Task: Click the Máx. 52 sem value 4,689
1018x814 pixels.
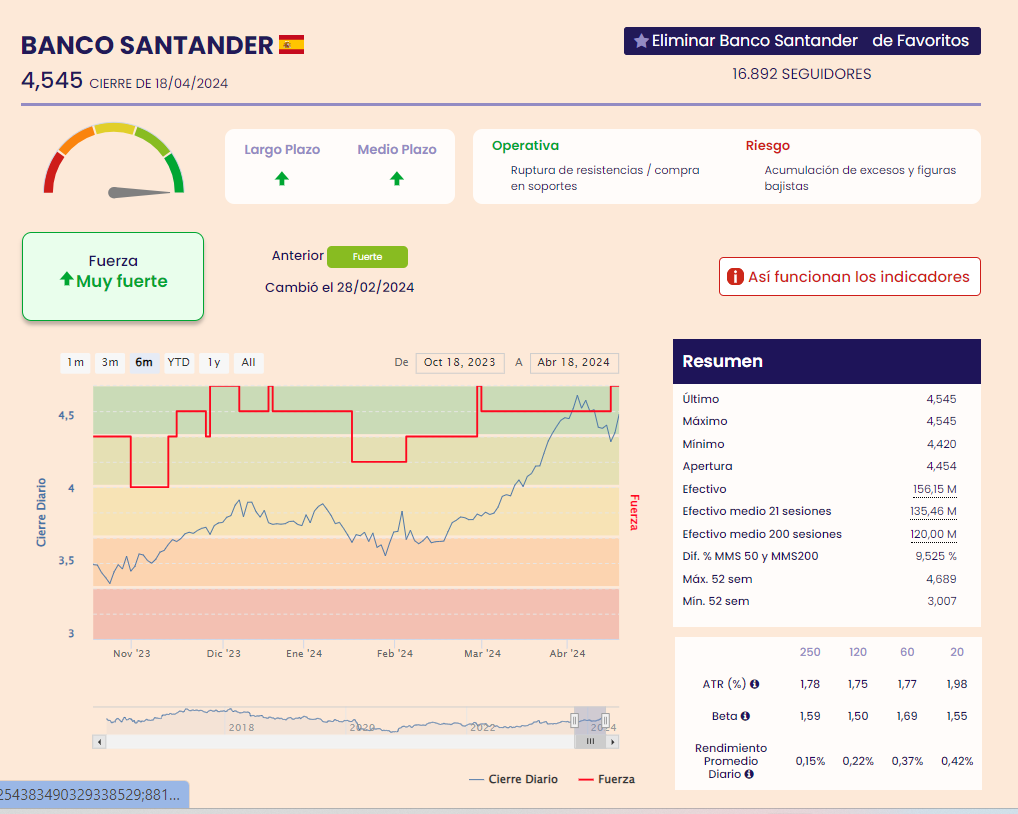Action: (x=941, y=579)
